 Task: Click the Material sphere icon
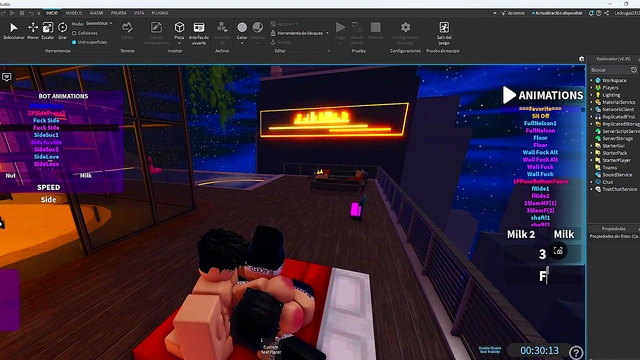(x=258, y=27)
